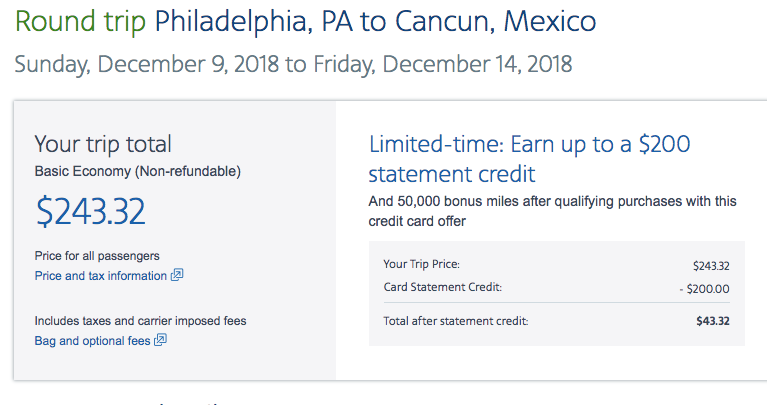Click the - $200.00 statement credit value
This screenshot has height=405, width=767.
(x=704, y=289)
